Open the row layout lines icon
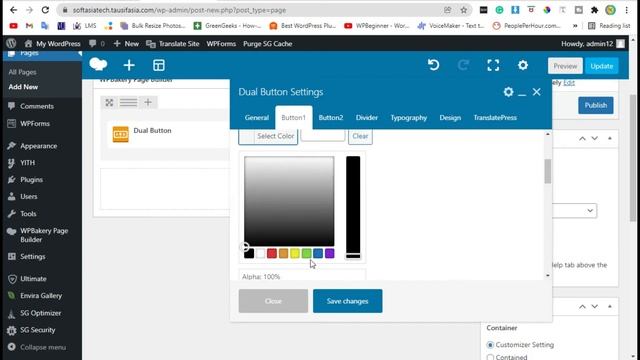The width and height of the screenshot is (640, 360). 128,102
